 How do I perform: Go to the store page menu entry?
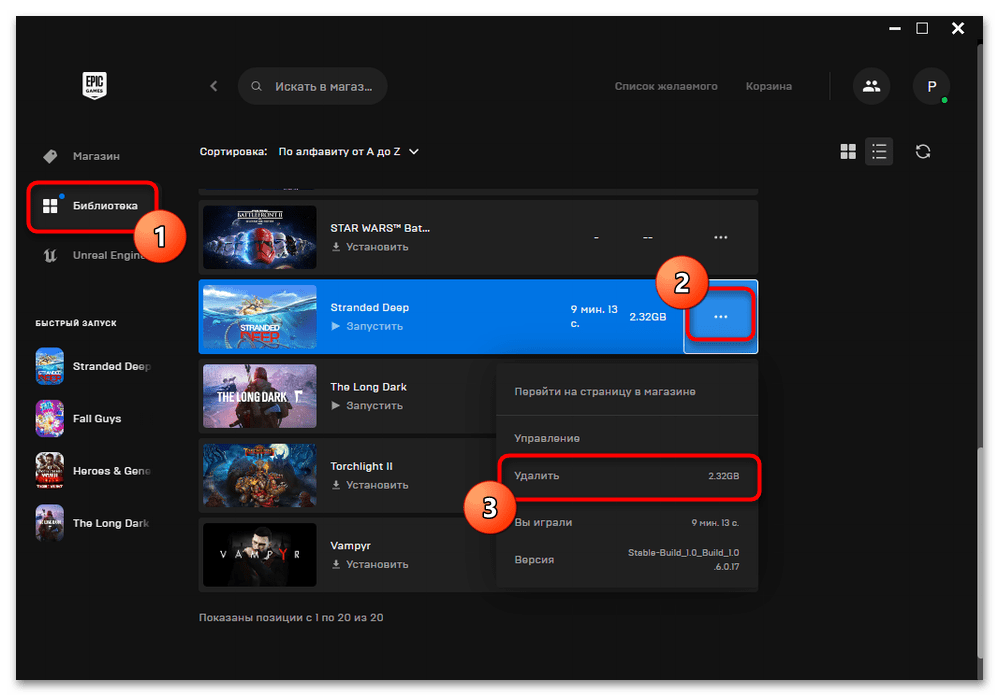coord(604,392)
